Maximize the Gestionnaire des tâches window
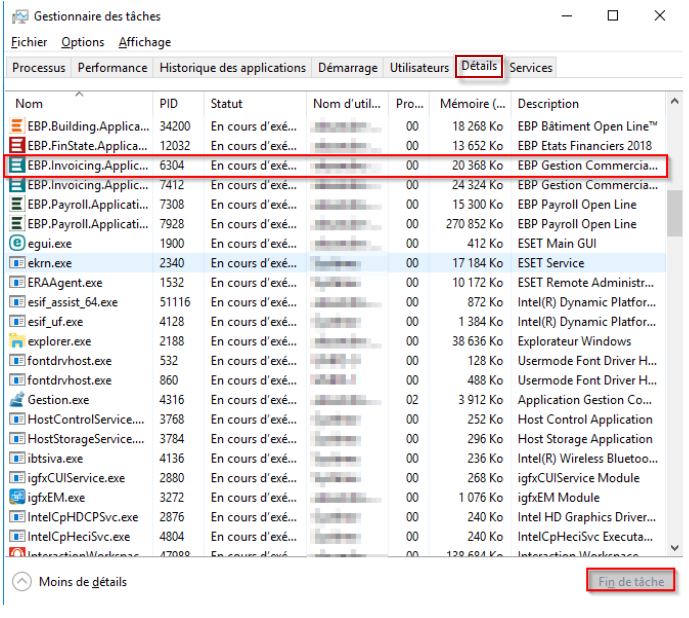689x618 pixels. pyautogui.click(x=613, y=16)
